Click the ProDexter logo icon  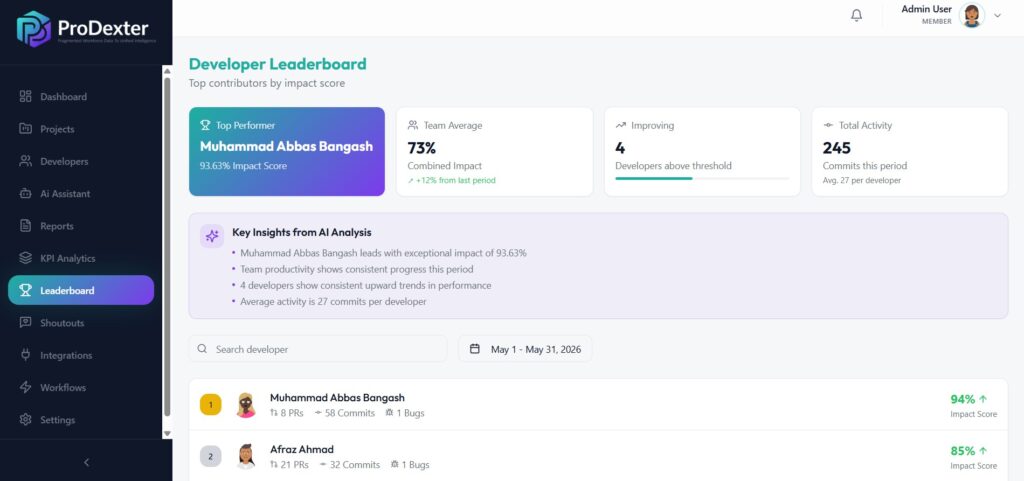[x=34, y=29]
